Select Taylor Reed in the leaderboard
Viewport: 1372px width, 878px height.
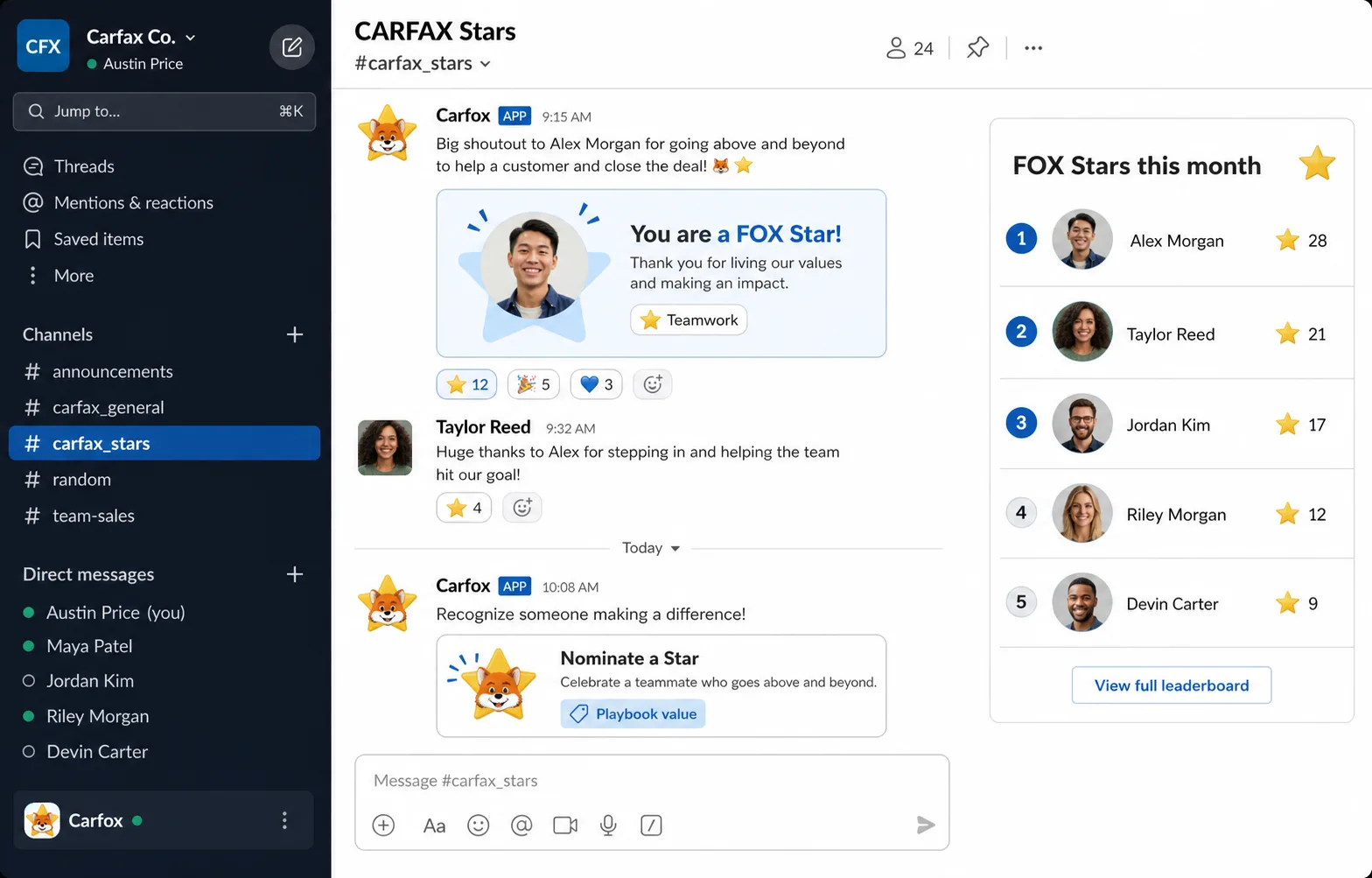pos(1176,334)
